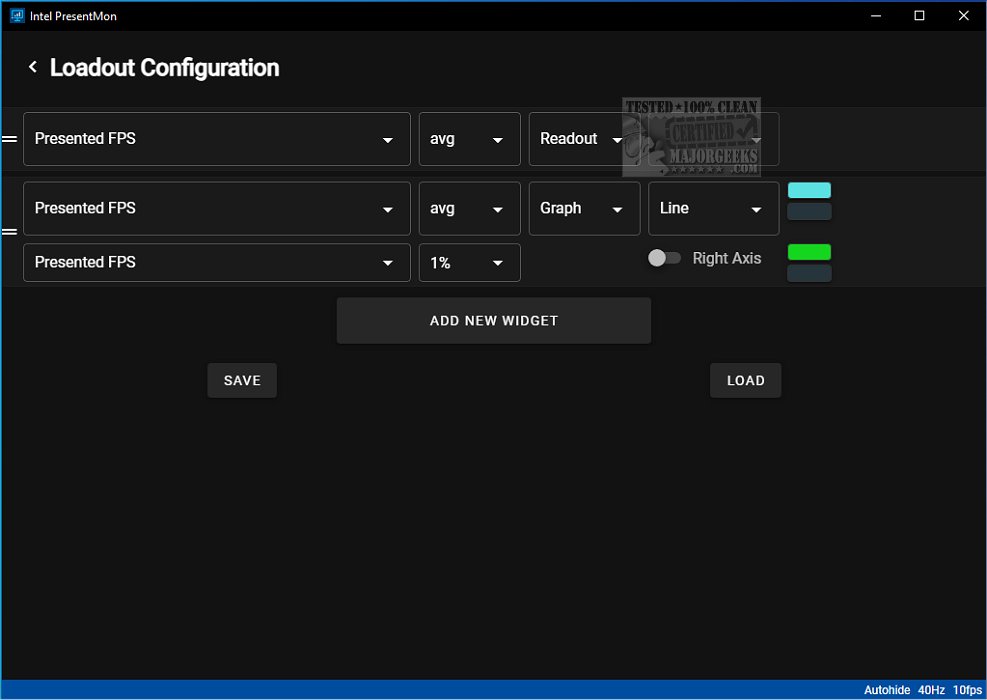Click the Intel PresentMon app icon in title bar
Viewport: 987px width, 700px height.
click(17, 16)
